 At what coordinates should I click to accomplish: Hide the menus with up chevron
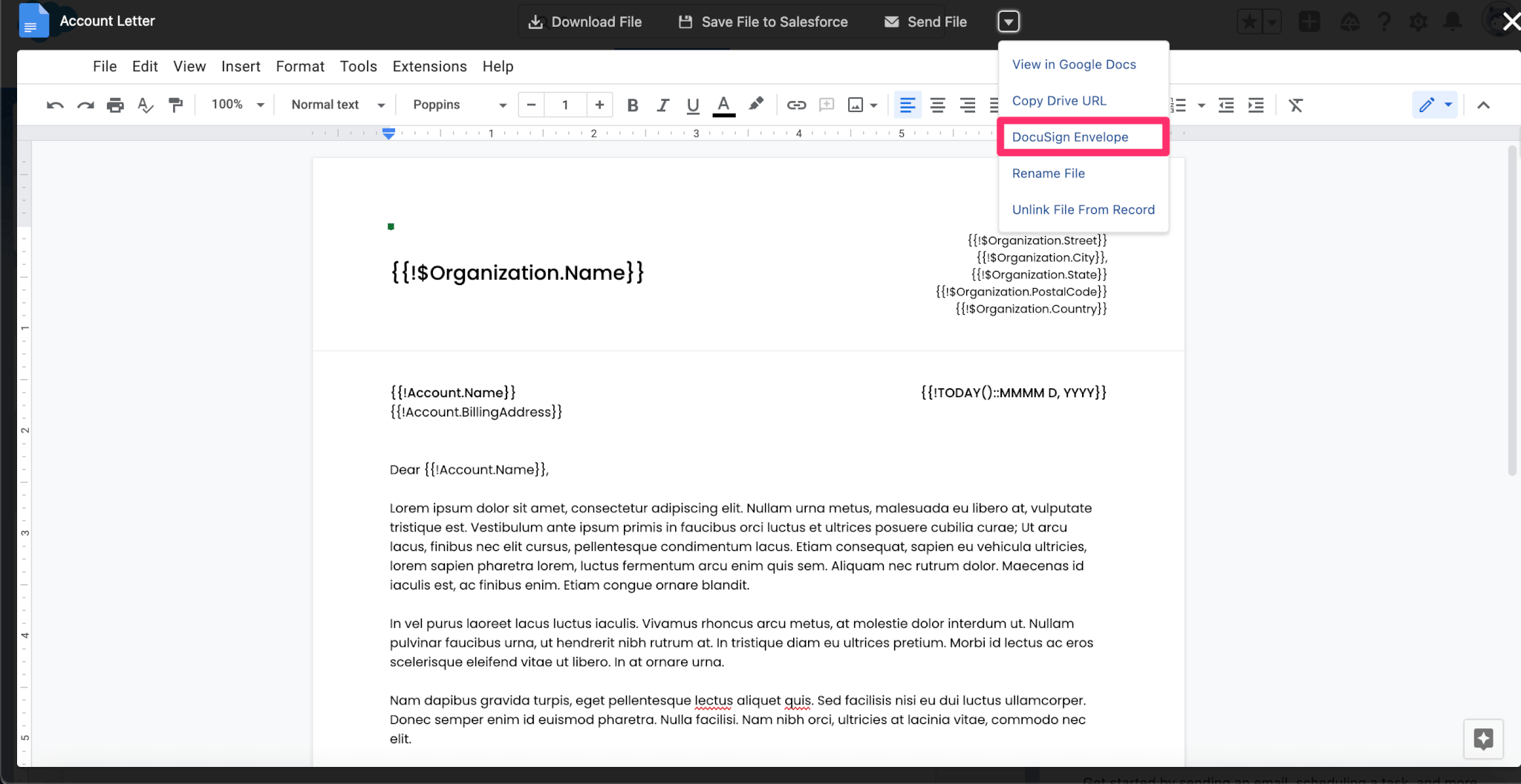pos(1483,105)
